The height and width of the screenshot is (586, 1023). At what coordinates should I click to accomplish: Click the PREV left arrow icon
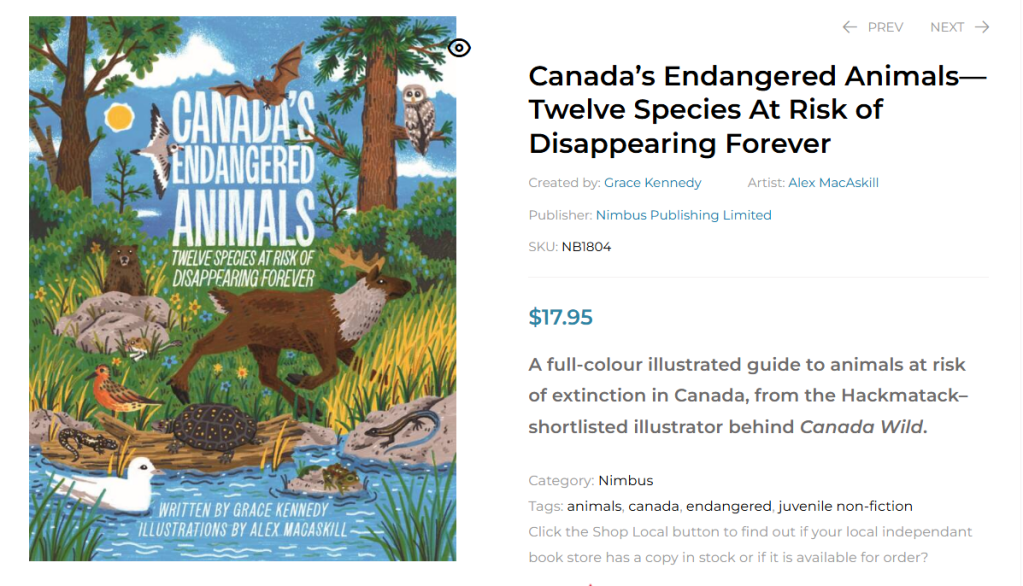click(x=850, y=27)
